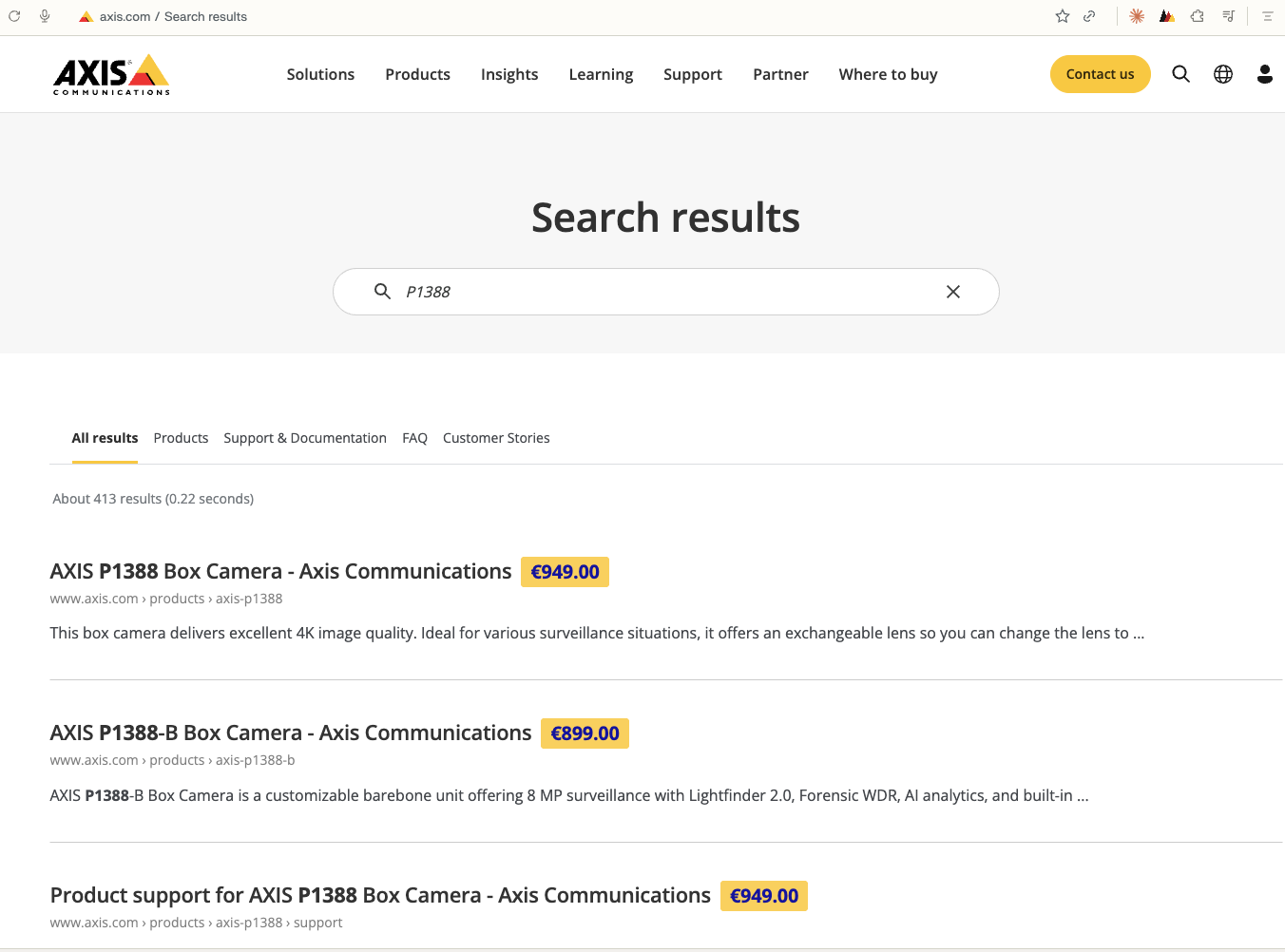
Task: Click the Axis Communications logo
Action: click(x=111, y=74)
